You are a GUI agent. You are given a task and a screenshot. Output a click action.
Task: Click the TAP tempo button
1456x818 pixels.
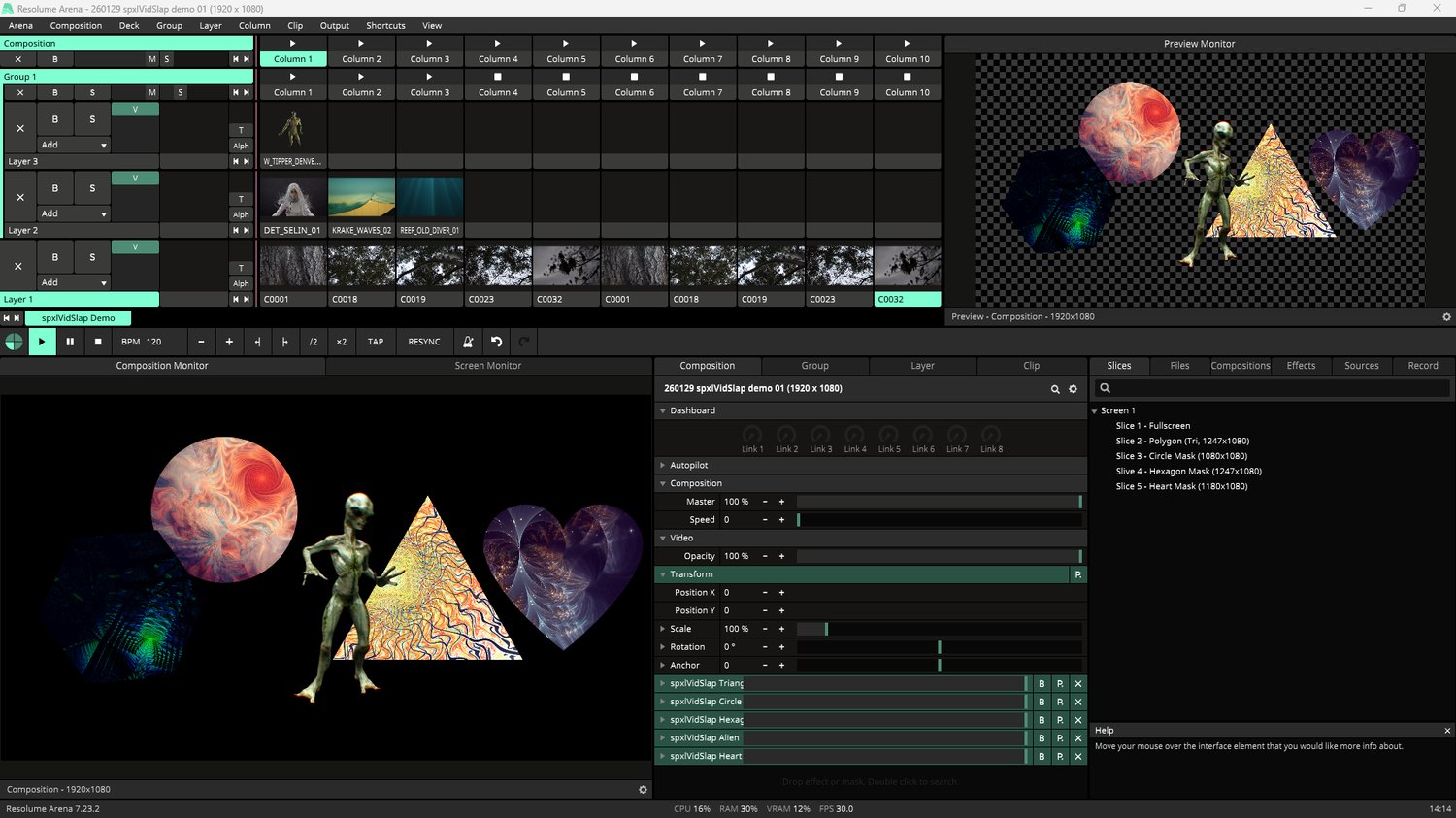376,342
